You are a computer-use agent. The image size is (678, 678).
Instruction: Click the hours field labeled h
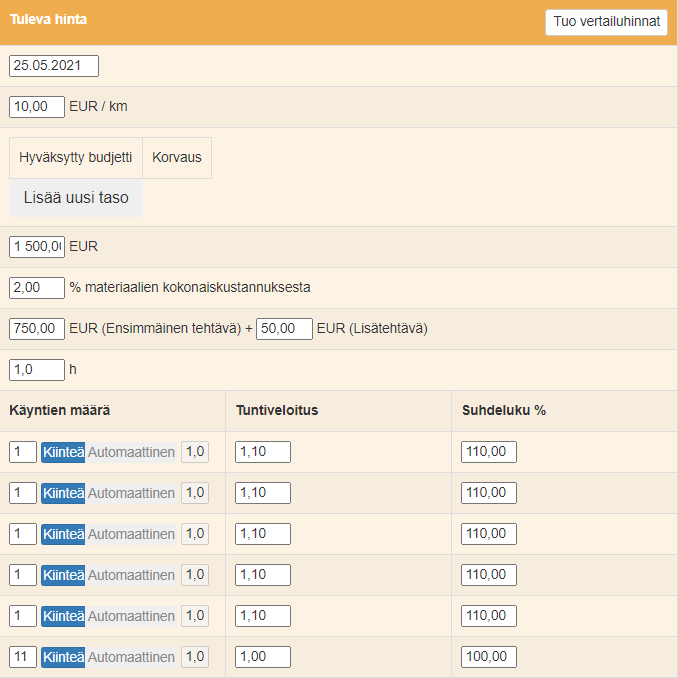click(x=37, y=370)
